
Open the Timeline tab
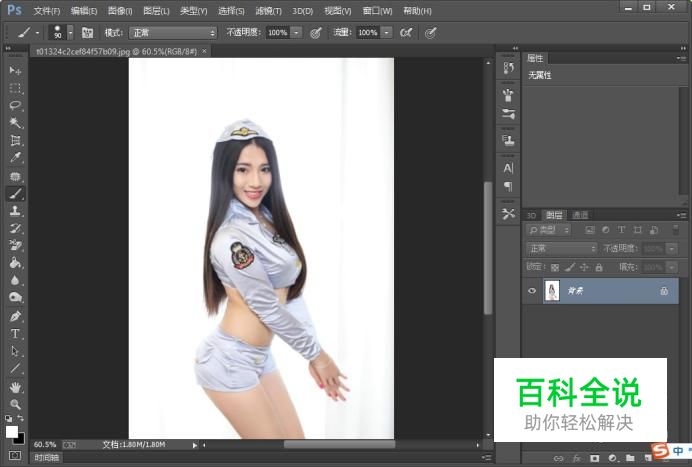[x=46, y=458]
